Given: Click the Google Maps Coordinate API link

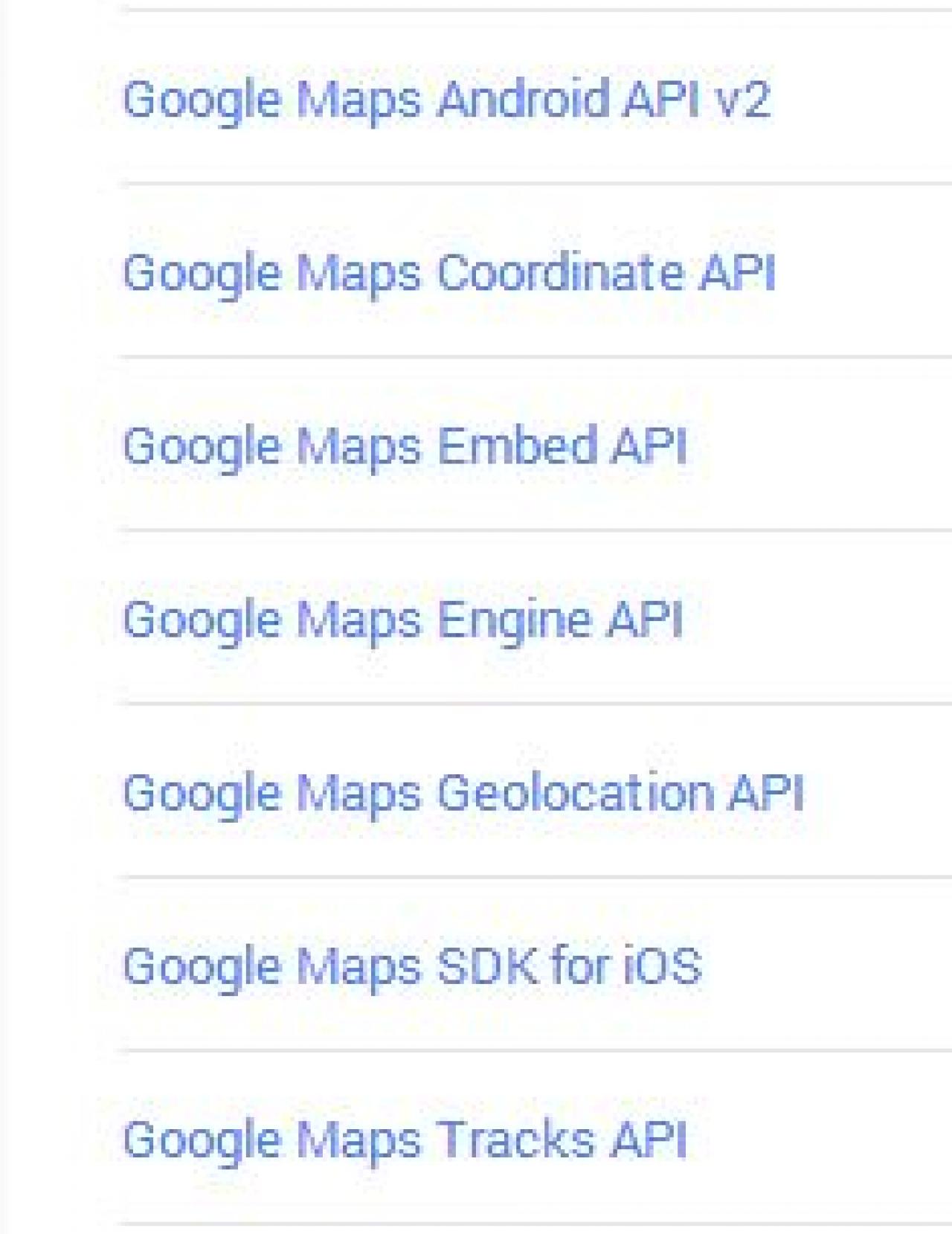Looking at the screenshot, I should 449,272.
